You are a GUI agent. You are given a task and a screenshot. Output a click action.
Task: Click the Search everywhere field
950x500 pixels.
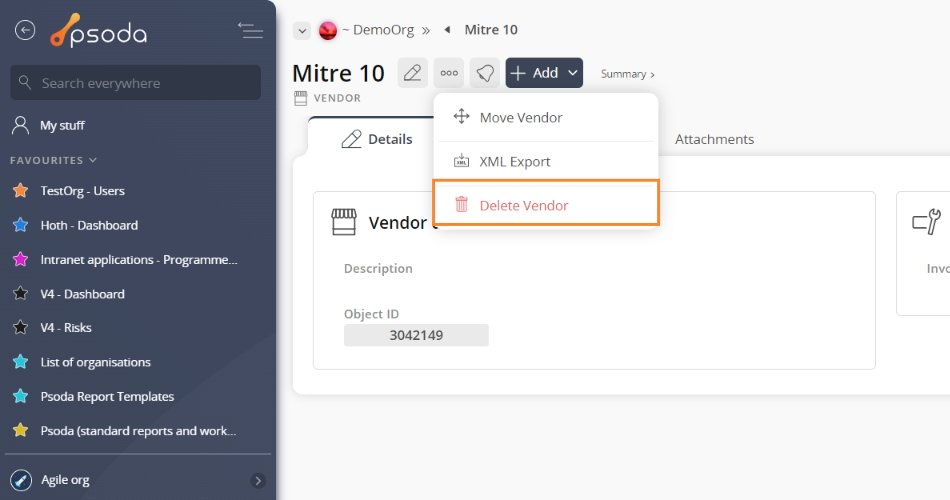coord(135,83)
